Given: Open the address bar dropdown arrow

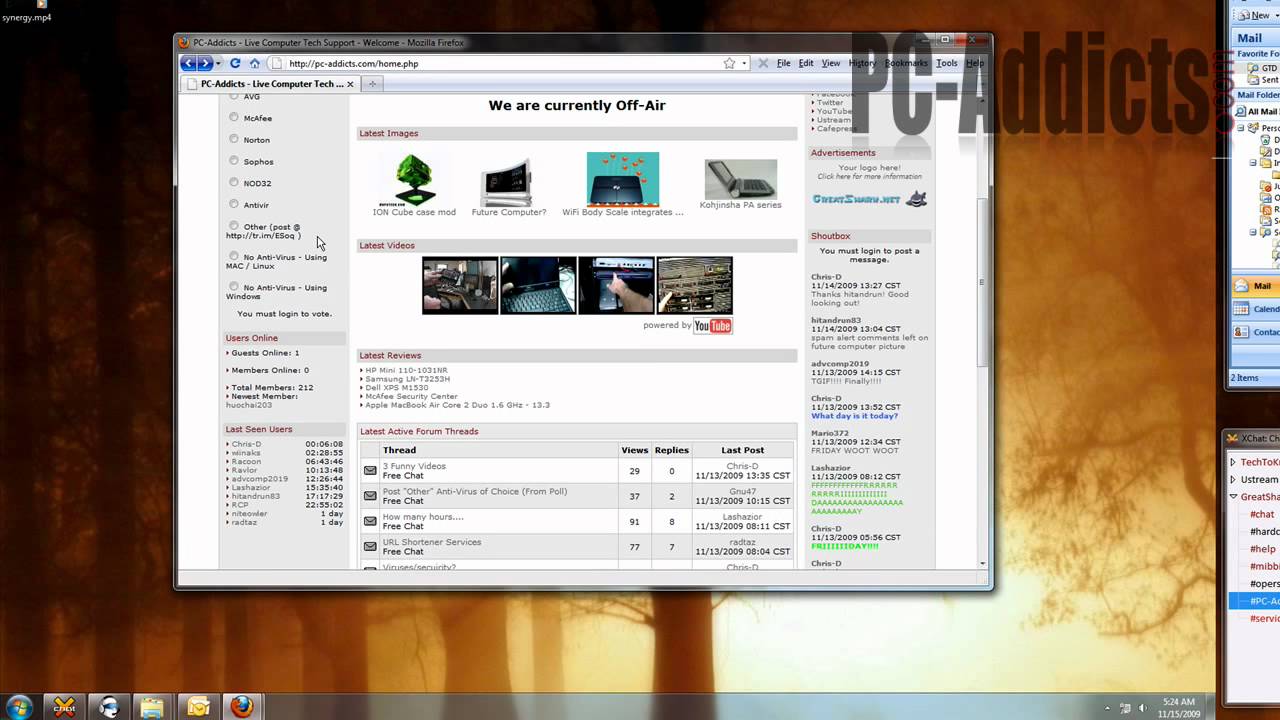Looking at the screenshot, I should 744,63.
